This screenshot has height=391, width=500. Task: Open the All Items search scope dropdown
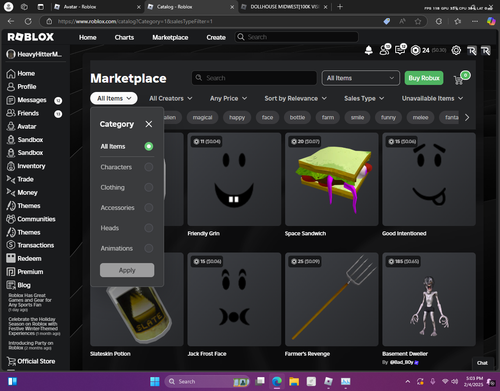pos(361,78)
